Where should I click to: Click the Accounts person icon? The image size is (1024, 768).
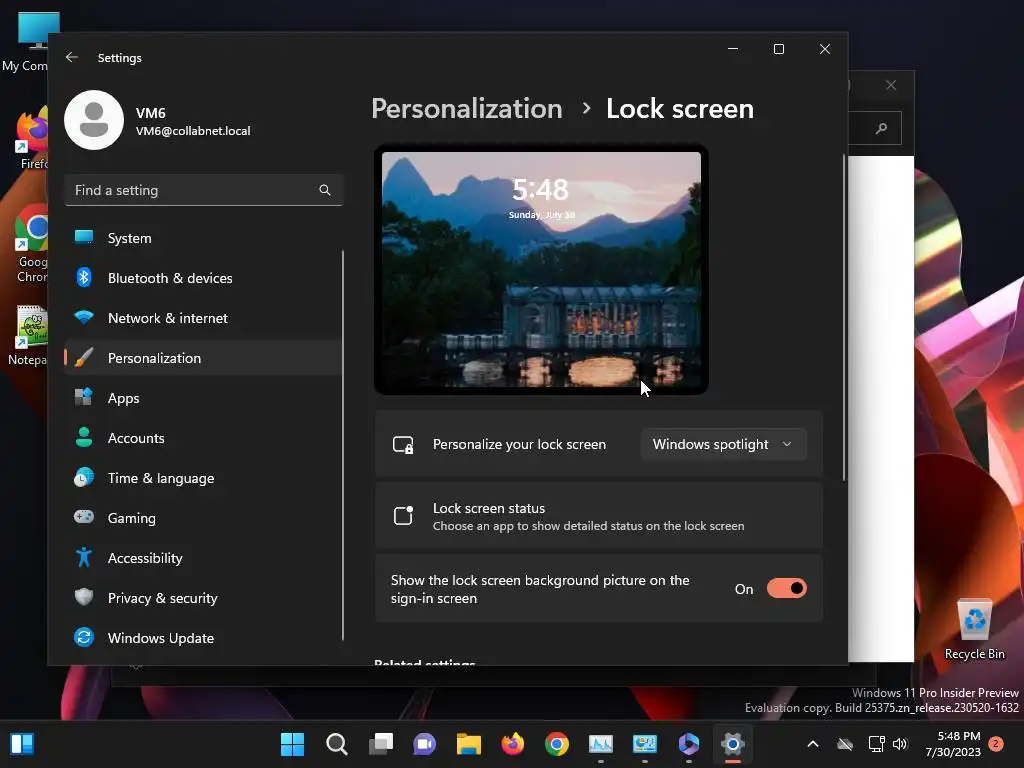(84, 438)
